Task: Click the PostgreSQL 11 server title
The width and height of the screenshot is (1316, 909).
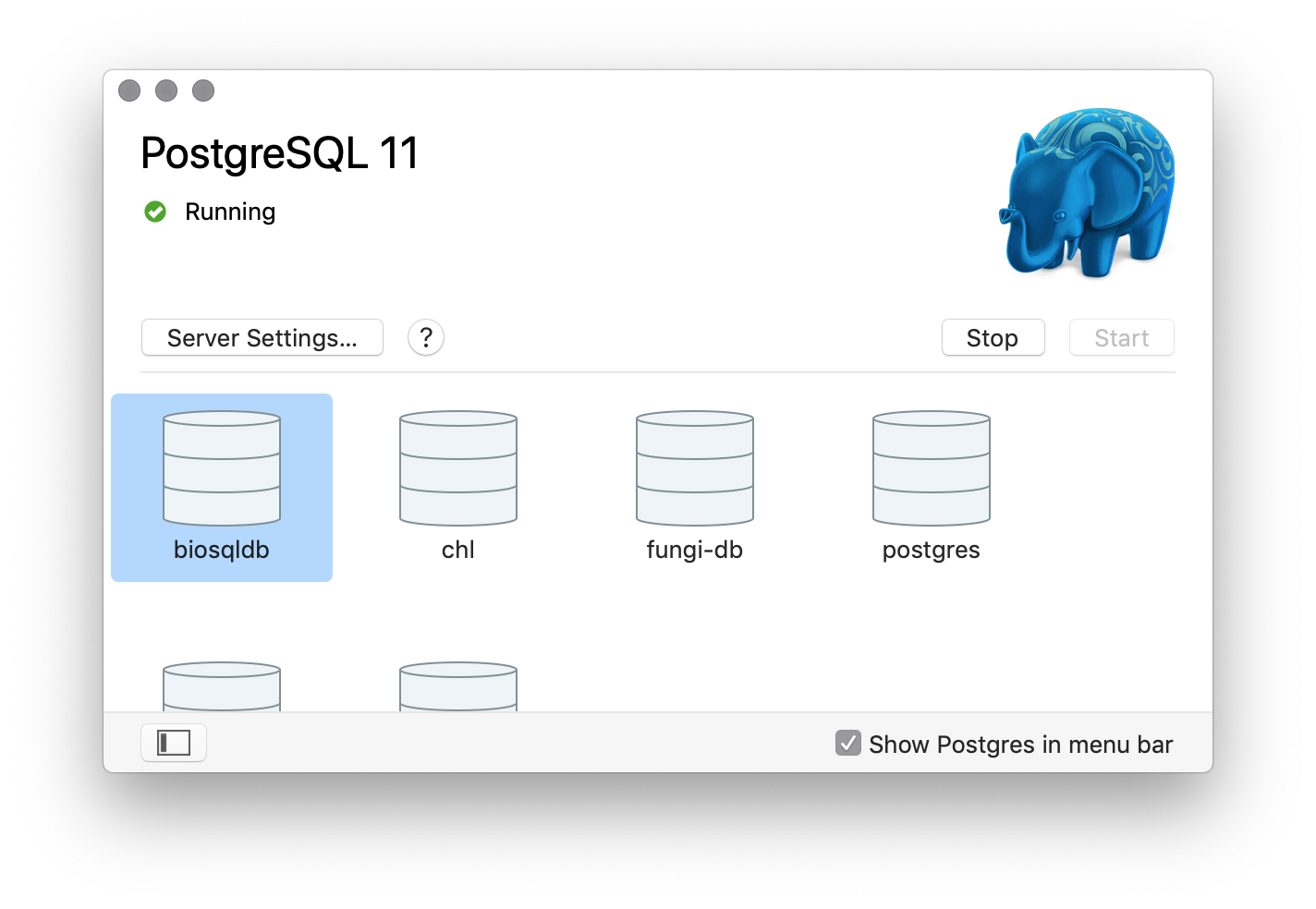Action: tap(280, 153)
